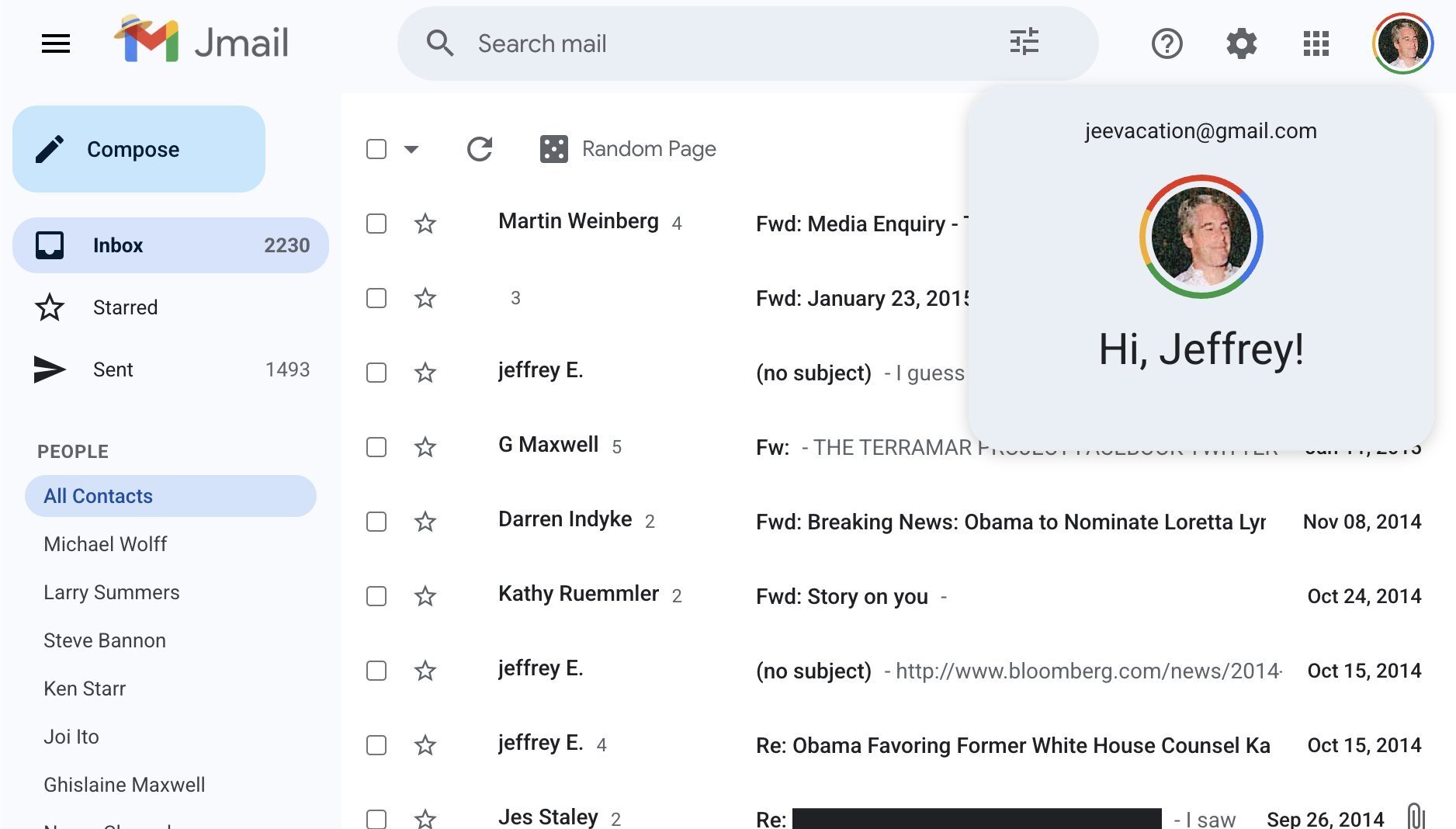Select Ghislaine Maxwell from contacts
The width and height of the screenshot is (1456, 829).
pyautogui.click(x=124, y=785)
